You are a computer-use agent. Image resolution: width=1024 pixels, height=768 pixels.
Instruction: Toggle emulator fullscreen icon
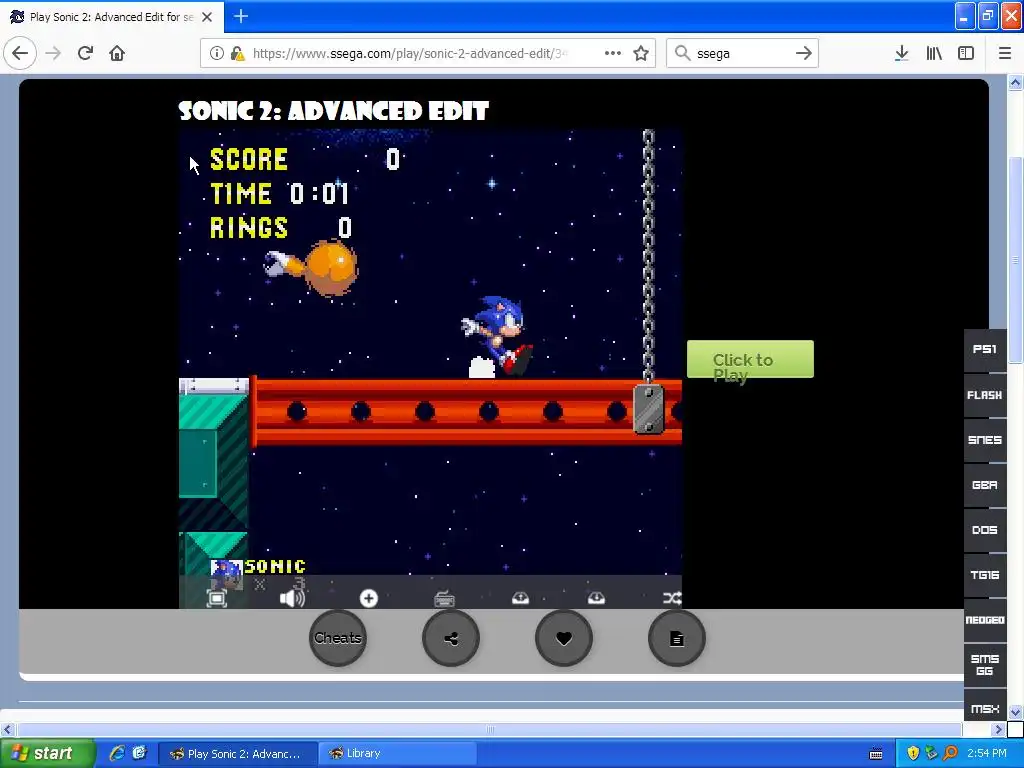[x=217, y=598]
